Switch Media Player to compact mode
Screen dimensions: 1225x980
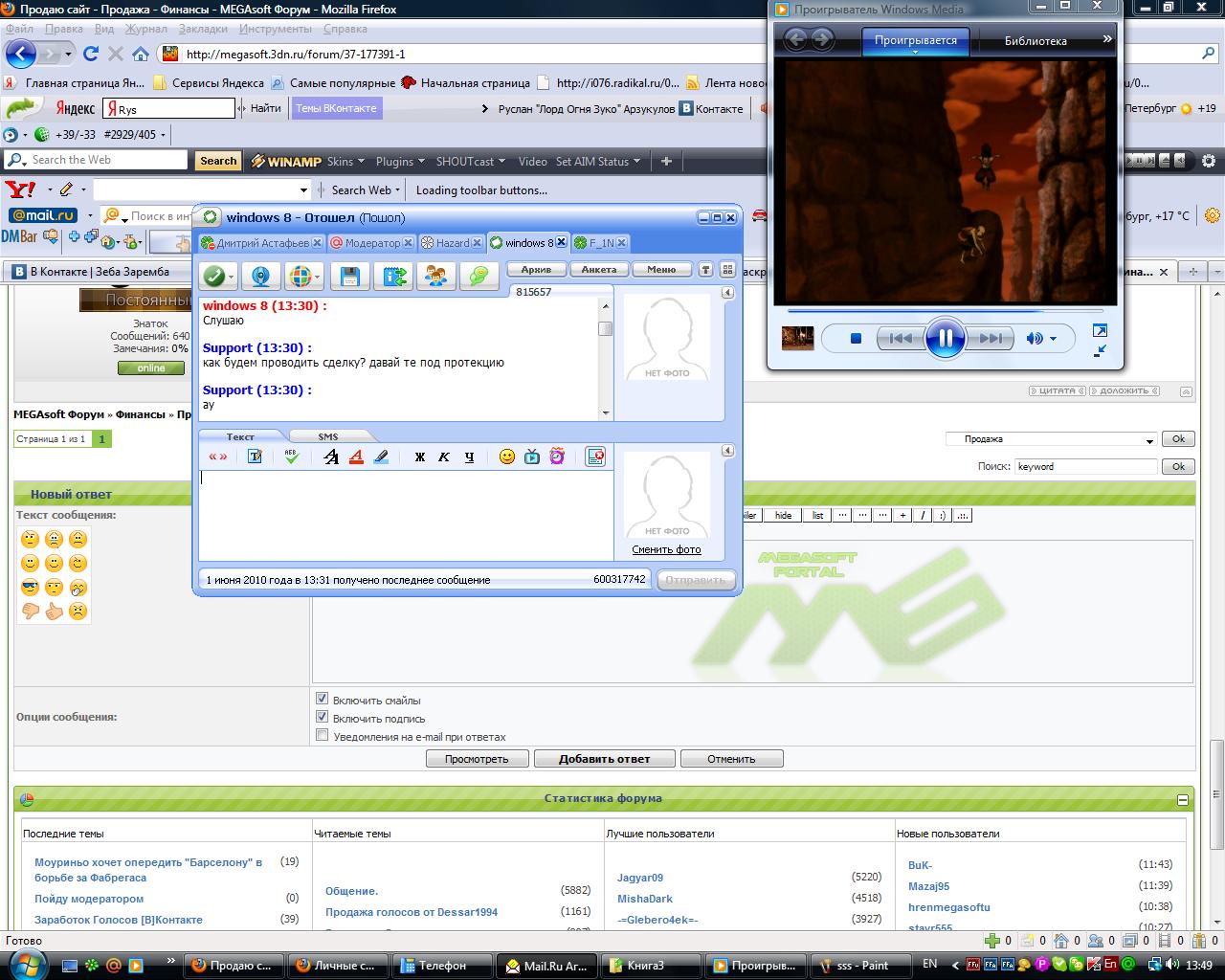(1100, 350)
